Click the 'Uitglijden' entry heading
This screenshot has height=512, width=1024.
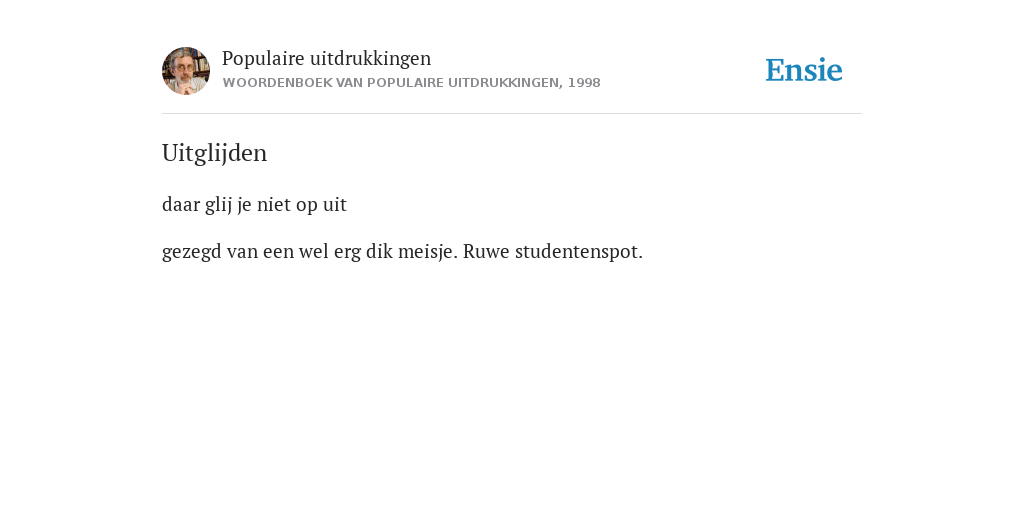pos(214,153)
